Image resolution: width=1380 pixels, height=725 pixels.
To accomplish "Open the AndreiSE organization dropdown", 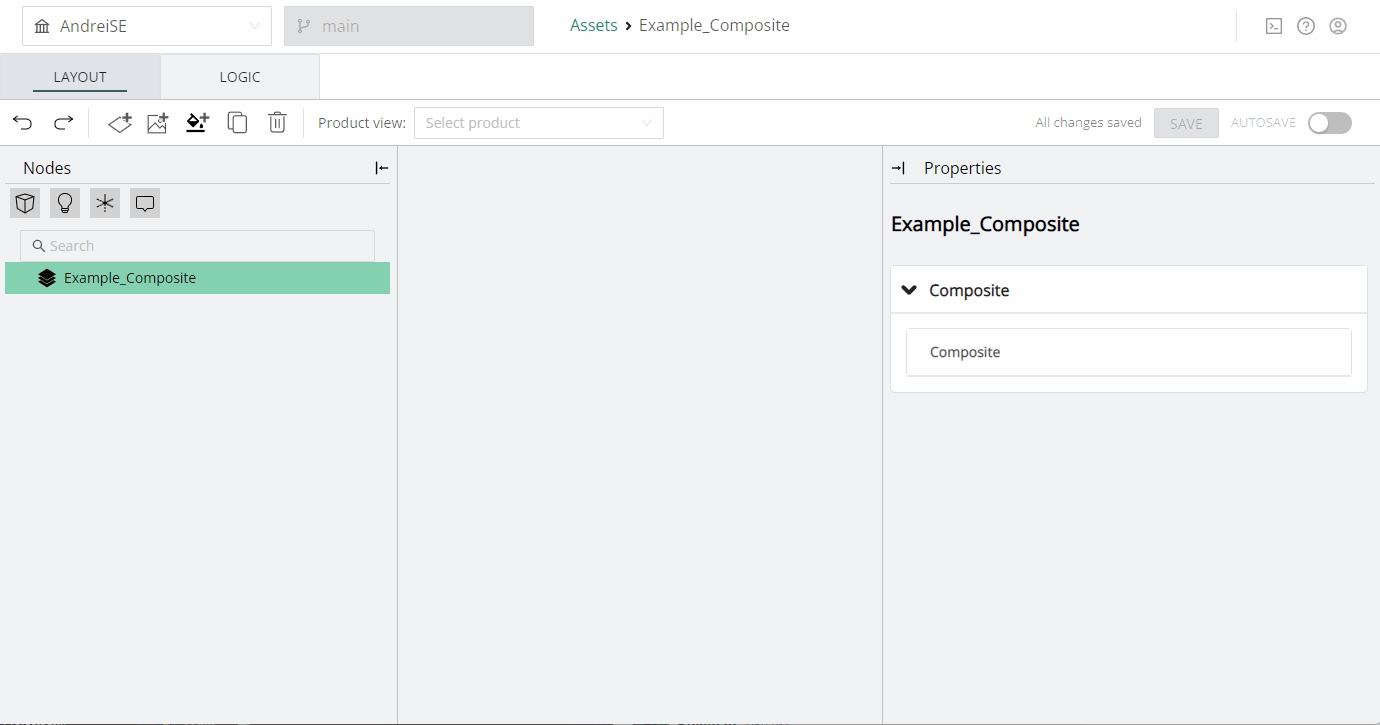I will (147, 26).
